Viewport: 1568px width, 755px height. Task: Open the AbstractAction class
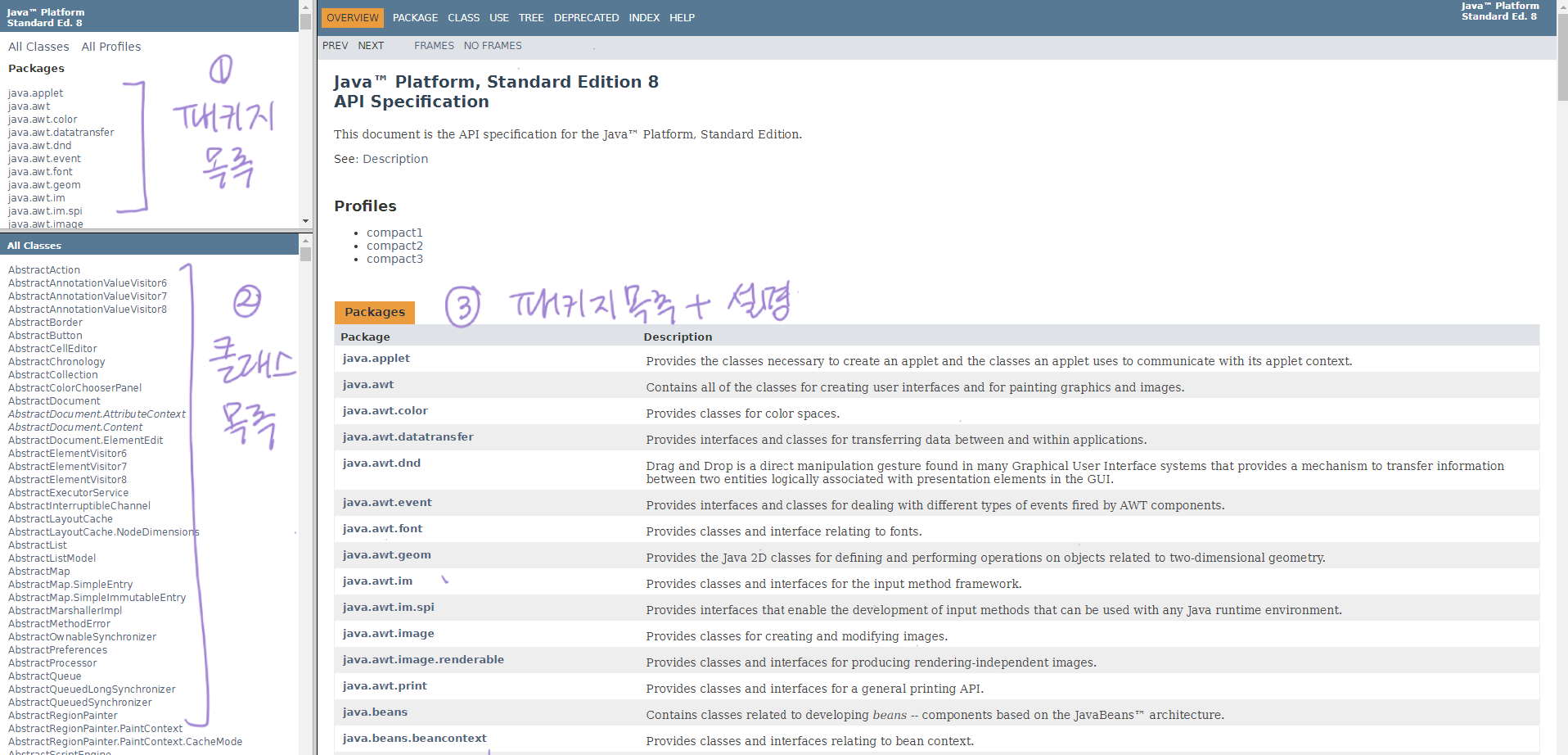(44, 270)
